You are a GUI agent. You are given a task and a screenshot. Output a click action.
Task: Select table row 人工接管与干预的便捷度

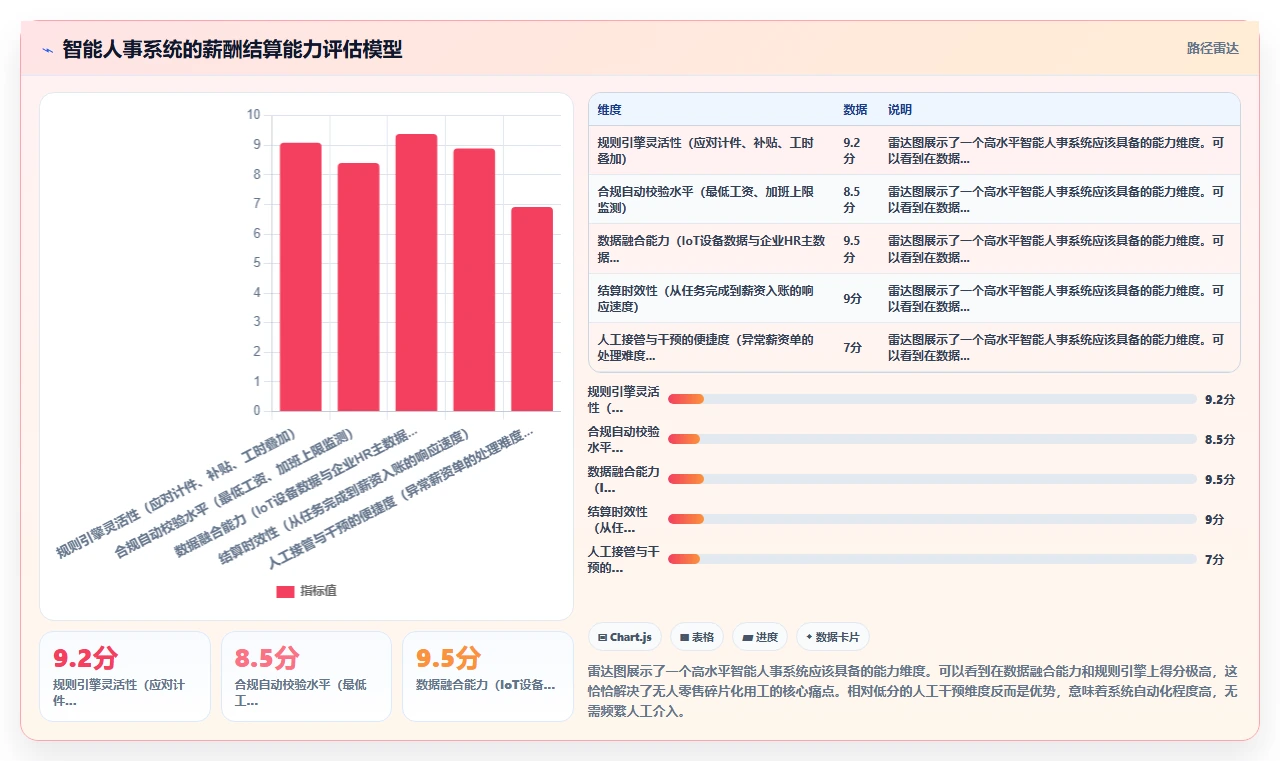914,347
